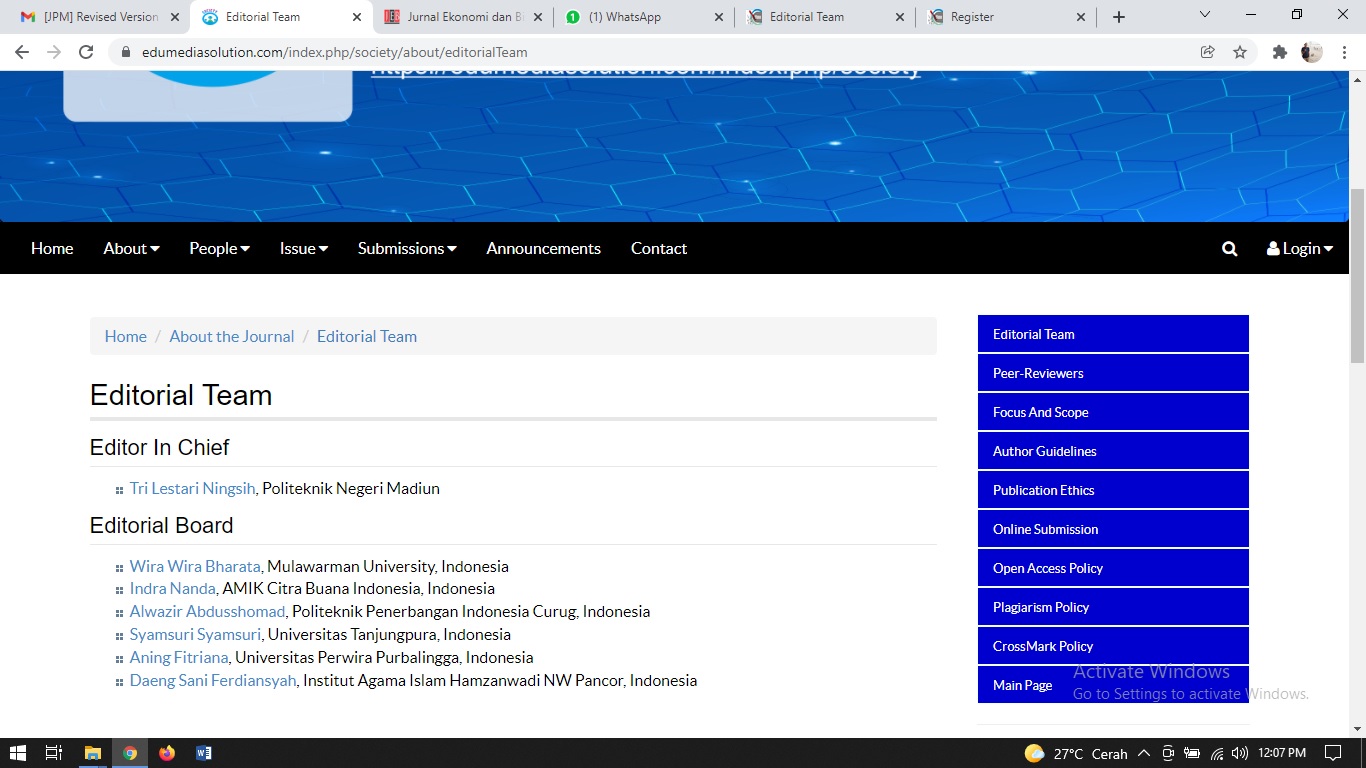Screen dimensions: 1366x768
Task: Open File Explorer from the taskbar
Action: coord(92,753)
